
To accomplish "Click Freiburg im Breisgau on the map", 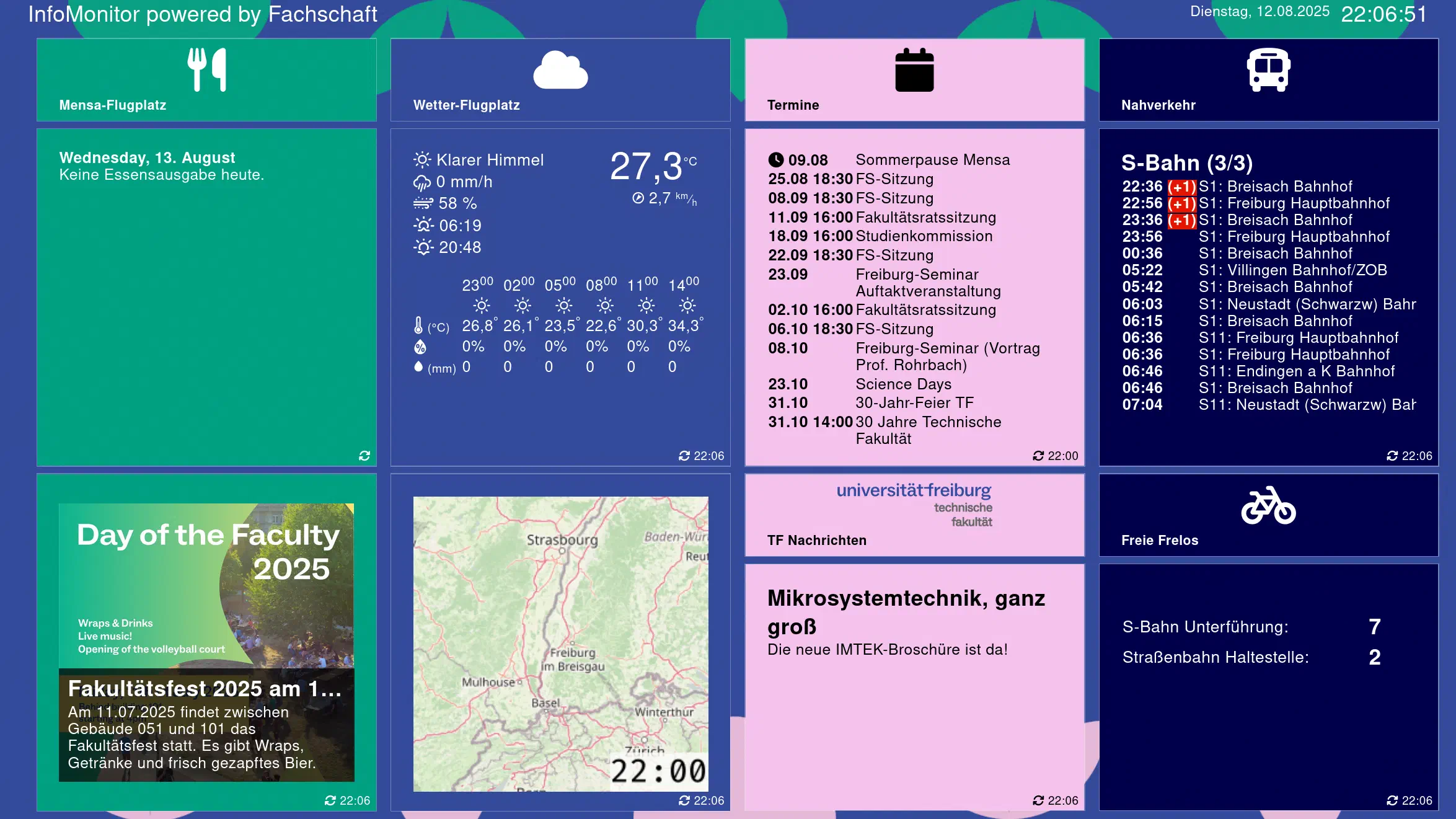I will [572, 659].
